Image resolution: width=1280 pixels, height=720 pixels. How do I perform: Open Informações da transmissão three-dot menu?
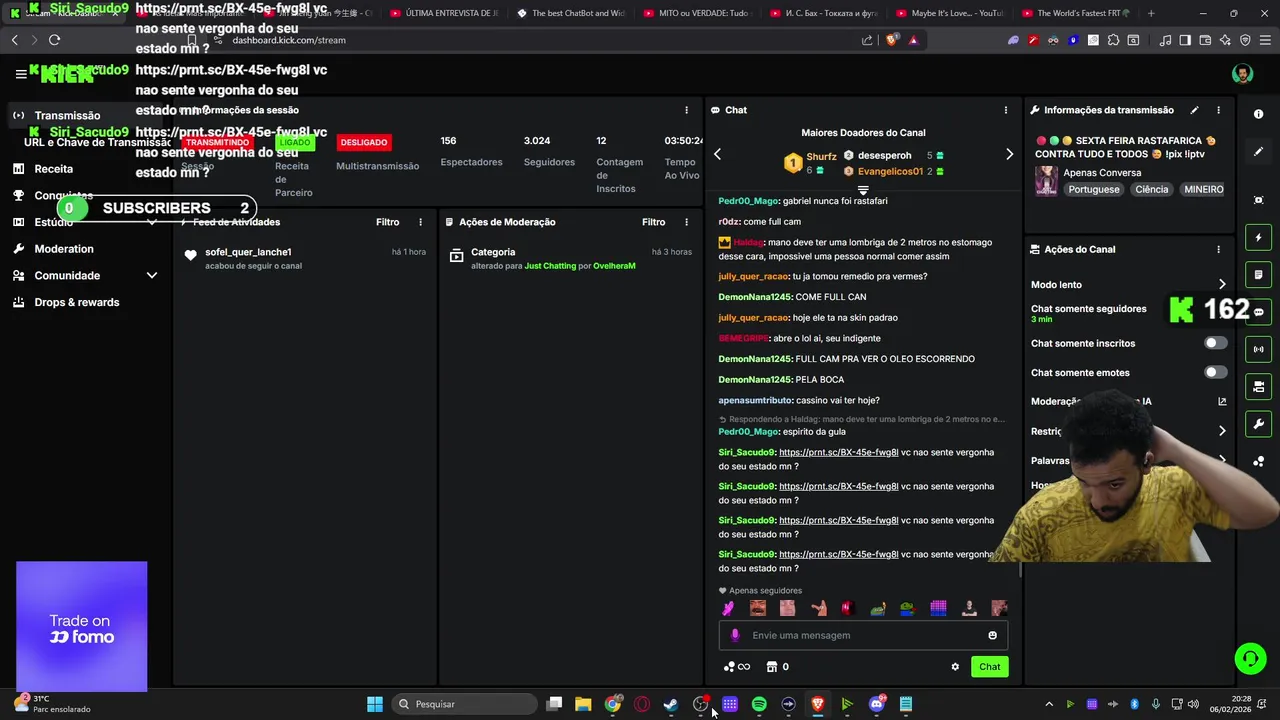click(1218, 110)
